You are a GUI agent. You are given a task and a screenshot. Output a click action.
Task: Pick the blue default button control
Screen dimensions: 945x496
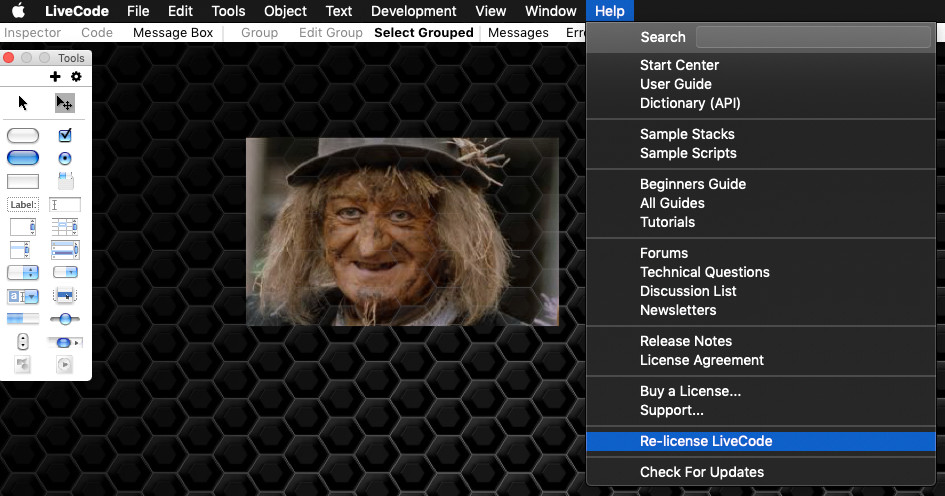pyautogui.click(x=23, y=158)
